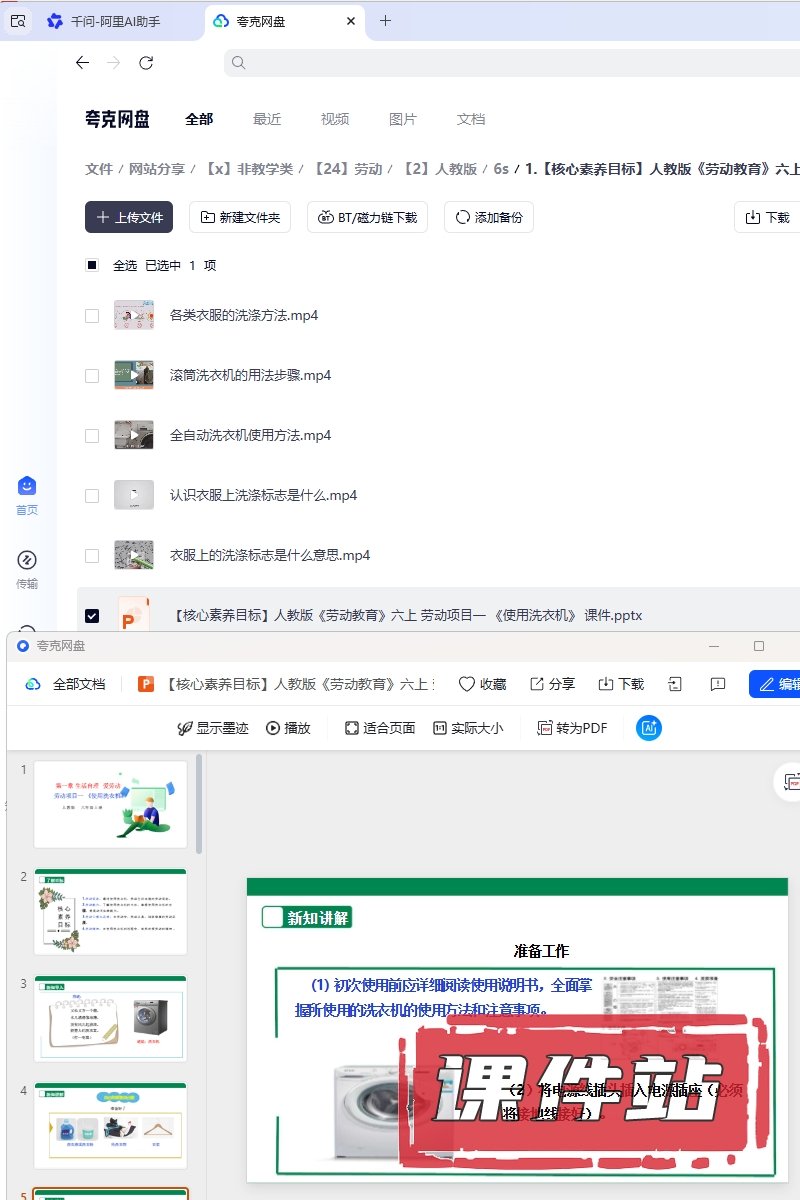The image size is (800, 1200).
Task: Open 分享 share option in the viewer
Action: [x=552, y=684]
